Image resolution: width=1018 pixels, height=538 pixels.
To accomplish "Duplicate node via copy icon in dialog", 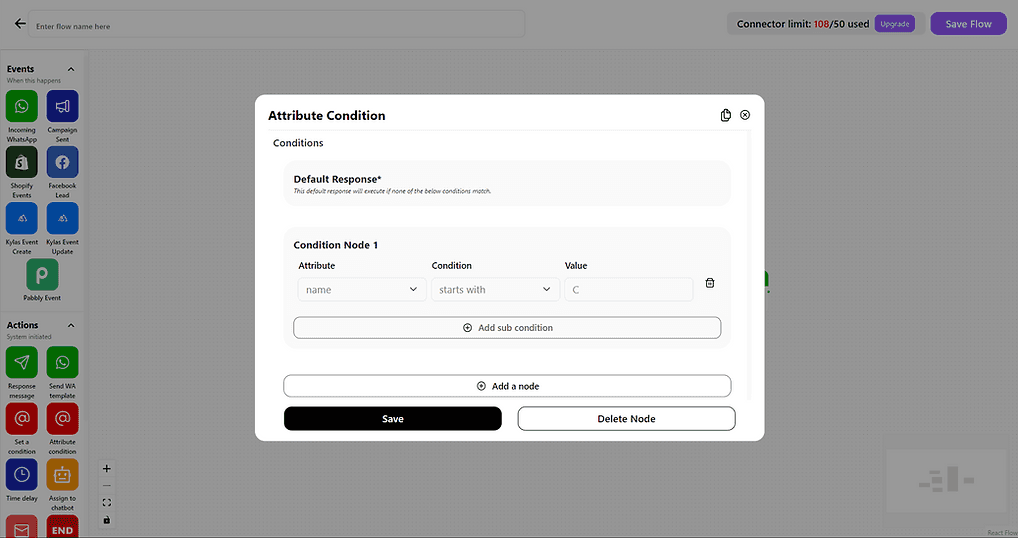I will pos(726,115).
